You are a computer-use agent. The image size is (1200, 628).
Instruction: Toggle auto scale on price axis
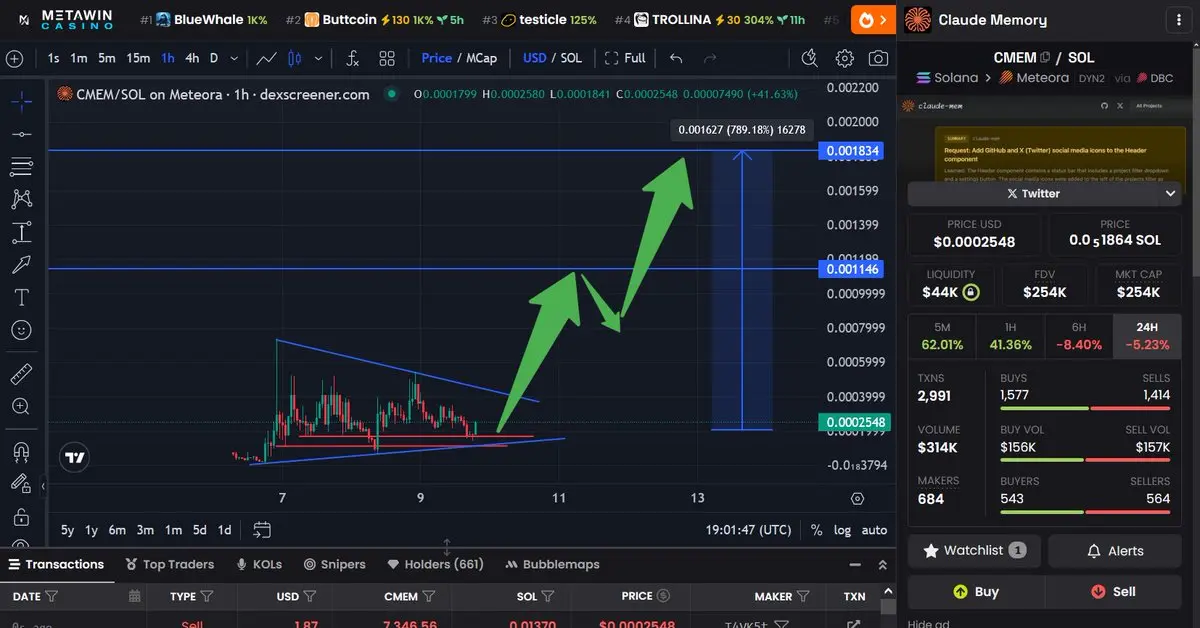pos(874,530)
